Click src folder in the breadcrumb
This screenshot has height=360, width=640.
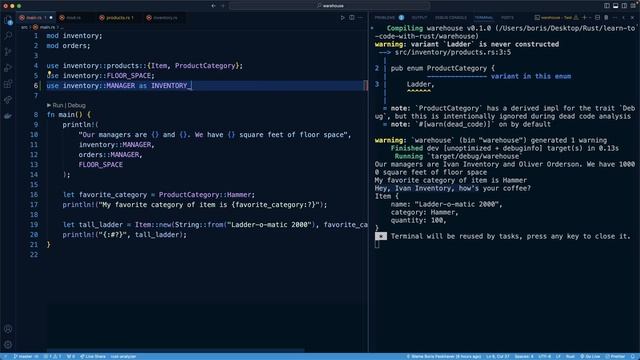tap(24, 27)
